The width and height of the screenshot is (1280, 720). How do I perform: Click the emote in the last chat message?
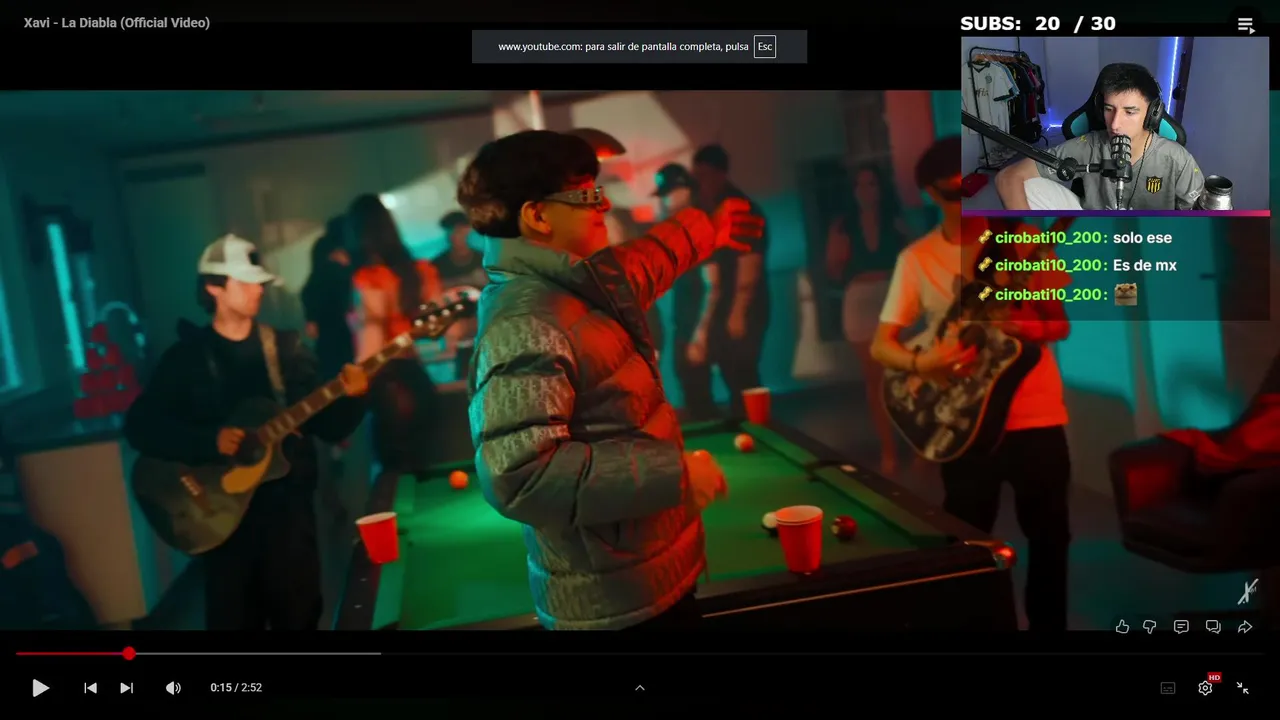pyautogui.click(x=1125, y=294)
